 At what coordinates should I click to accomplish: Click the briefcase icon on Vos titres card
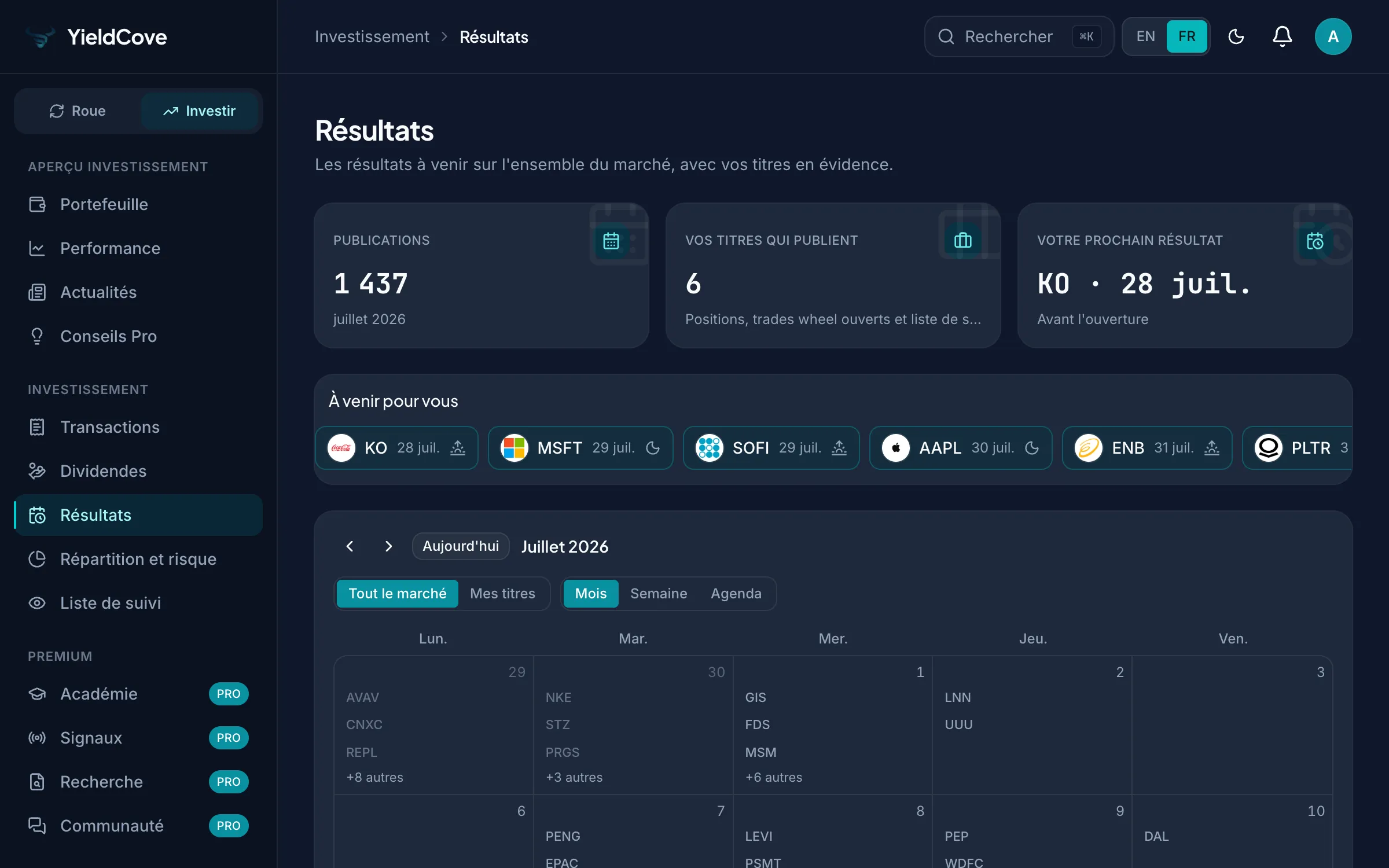(x=963, y=240)
